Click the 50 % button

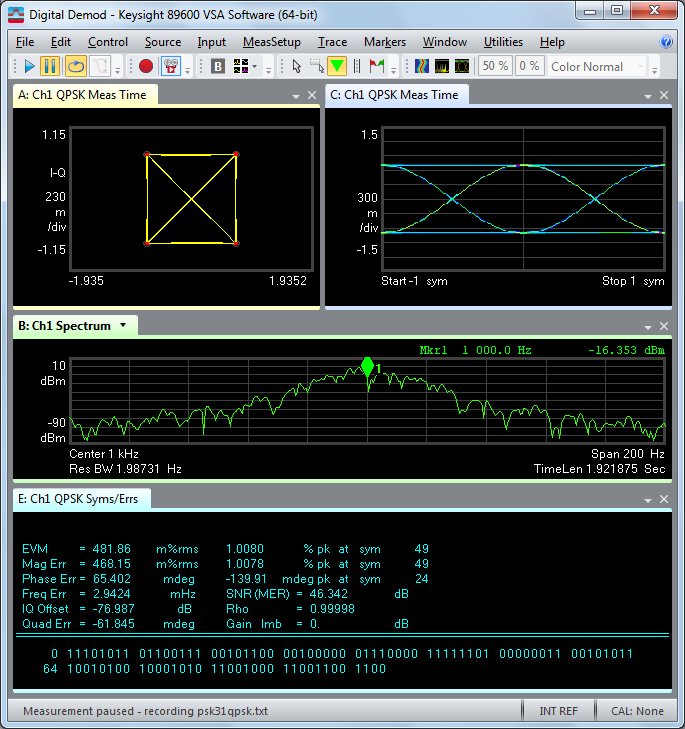pyautogui.click(x=494, y=67)
